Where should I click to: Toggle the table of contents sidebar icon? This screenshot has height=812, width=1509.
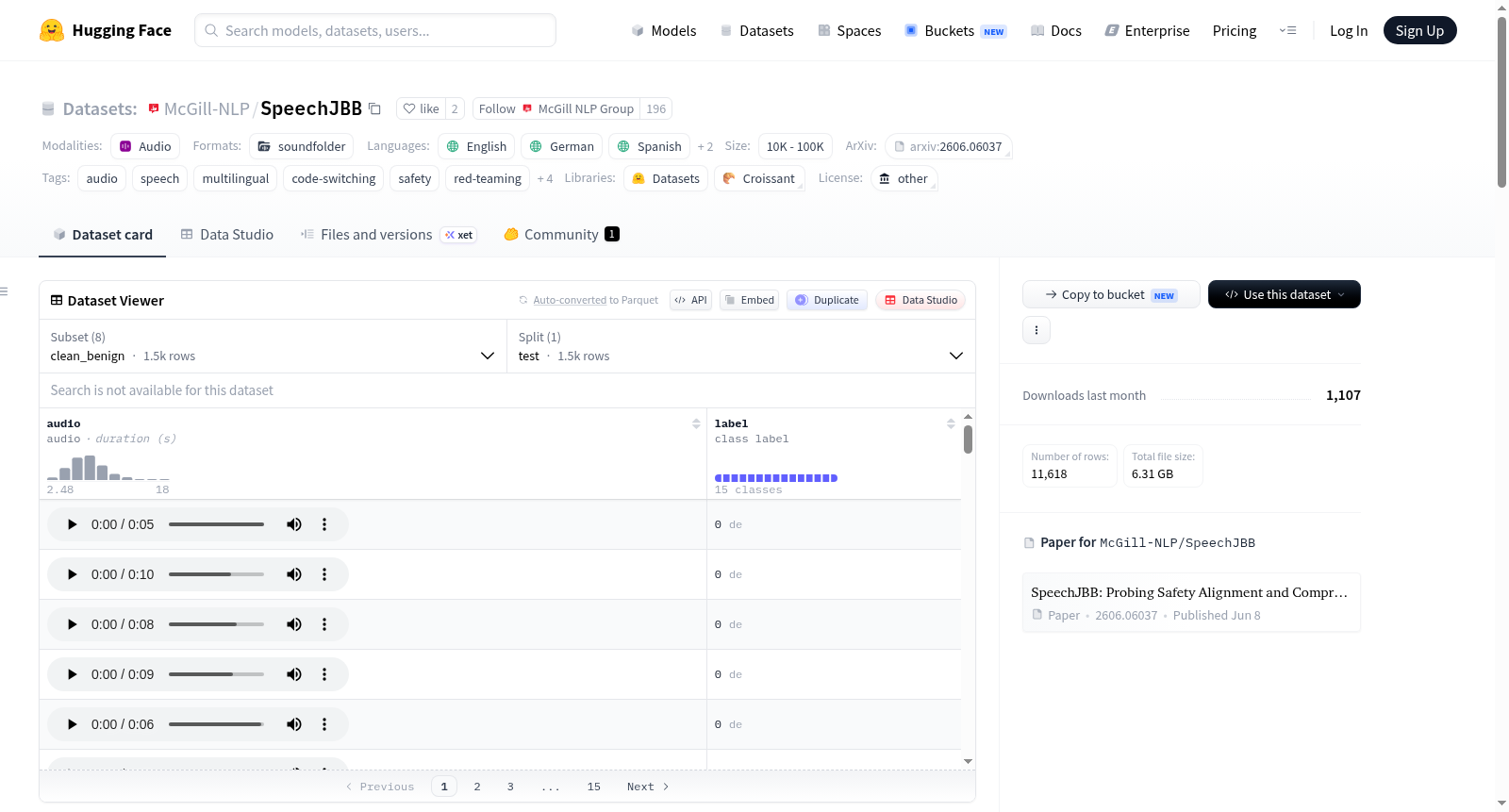(4, 291)
